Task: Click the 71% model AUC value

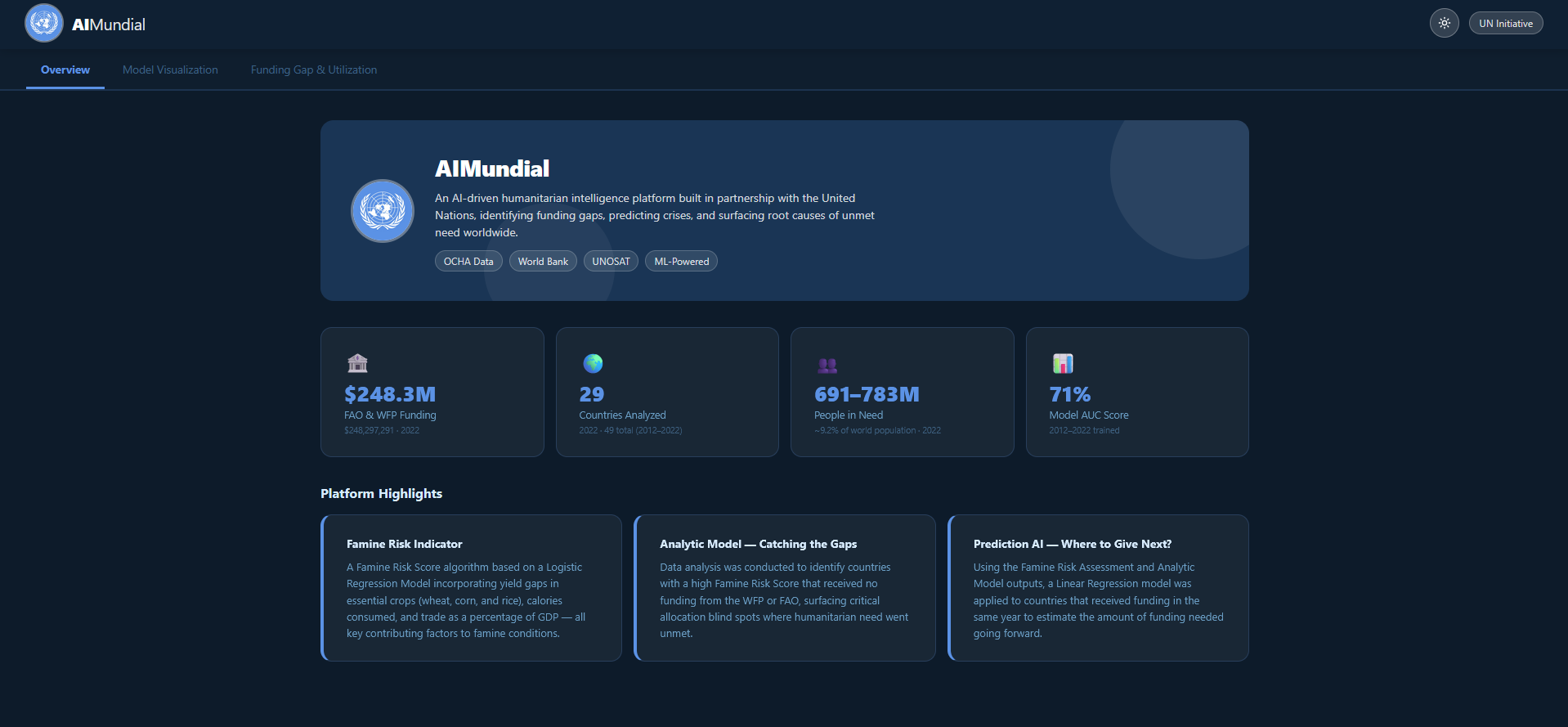Action: coord(1070,394)
